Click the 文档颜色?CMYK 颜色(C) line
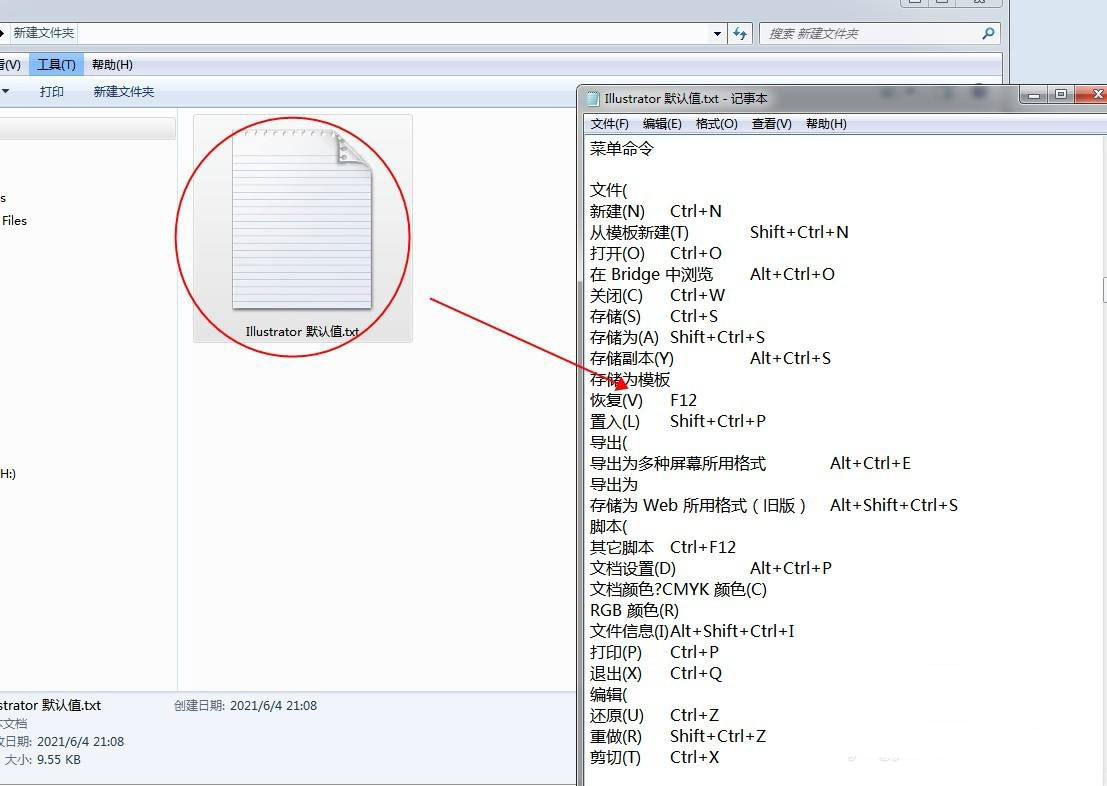This screenshot has height=786, width=1107. pos(678,590)
